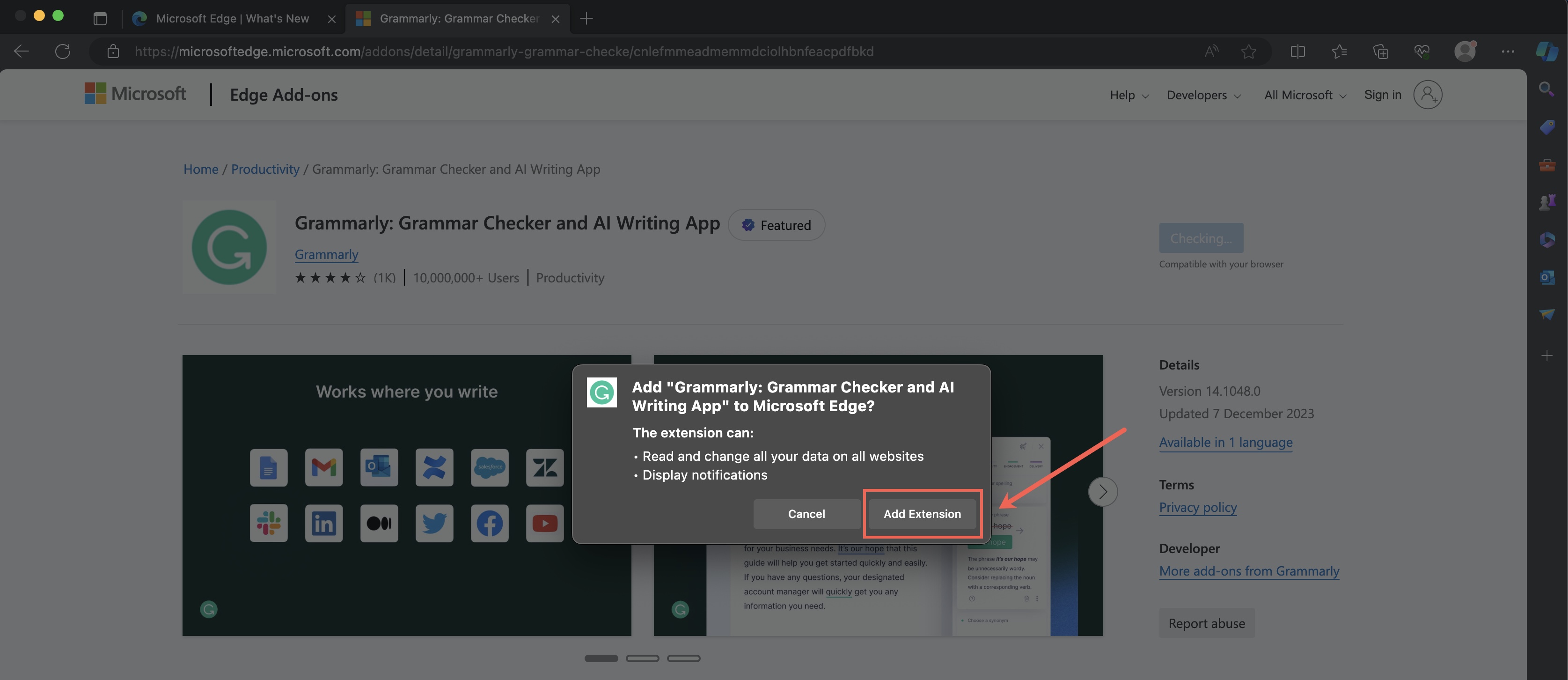Cancel the add extension dialog
This screenshot has width=1568, height=680.
(x=806, y=514)
